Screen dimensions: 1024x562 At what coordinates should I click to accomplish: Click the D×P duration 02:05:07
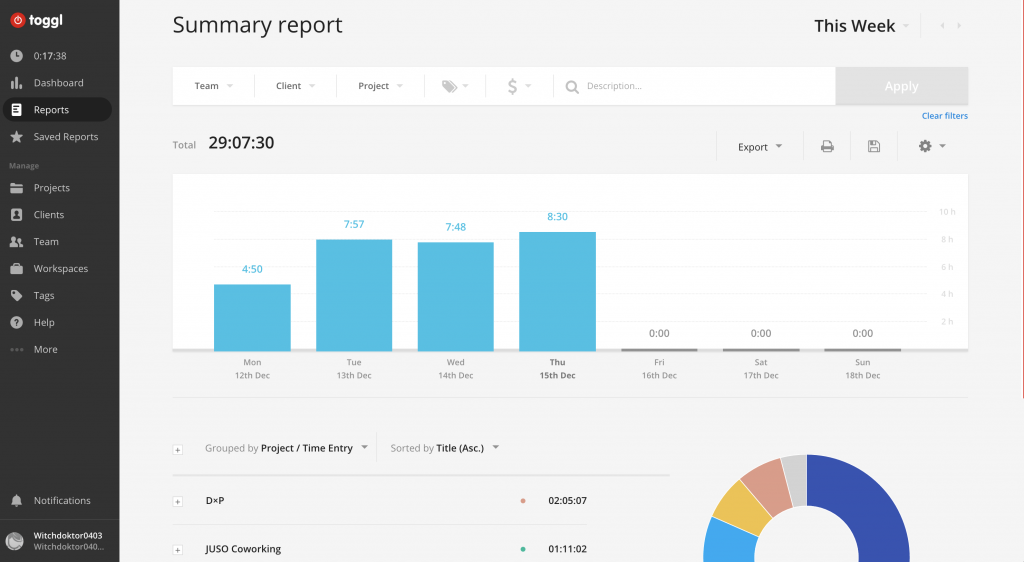[568, 501]
